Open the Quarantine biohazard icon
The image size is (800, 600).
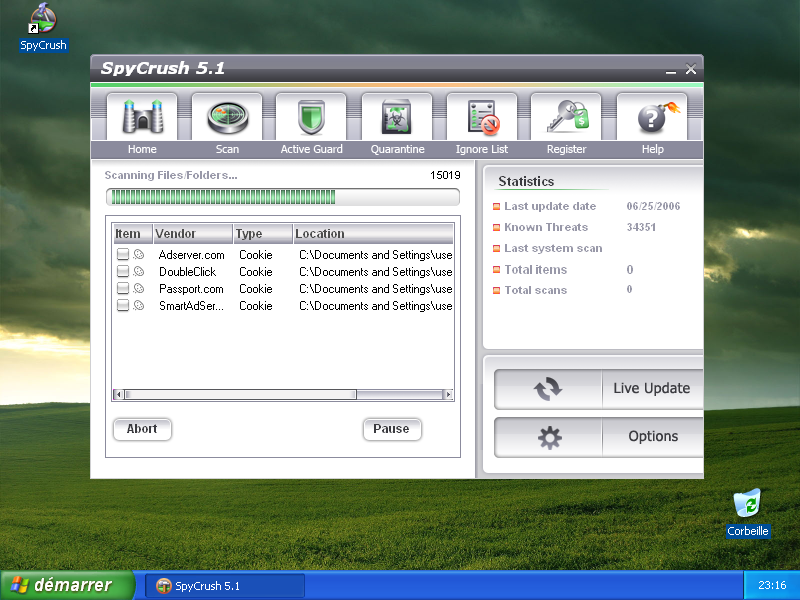396,116
